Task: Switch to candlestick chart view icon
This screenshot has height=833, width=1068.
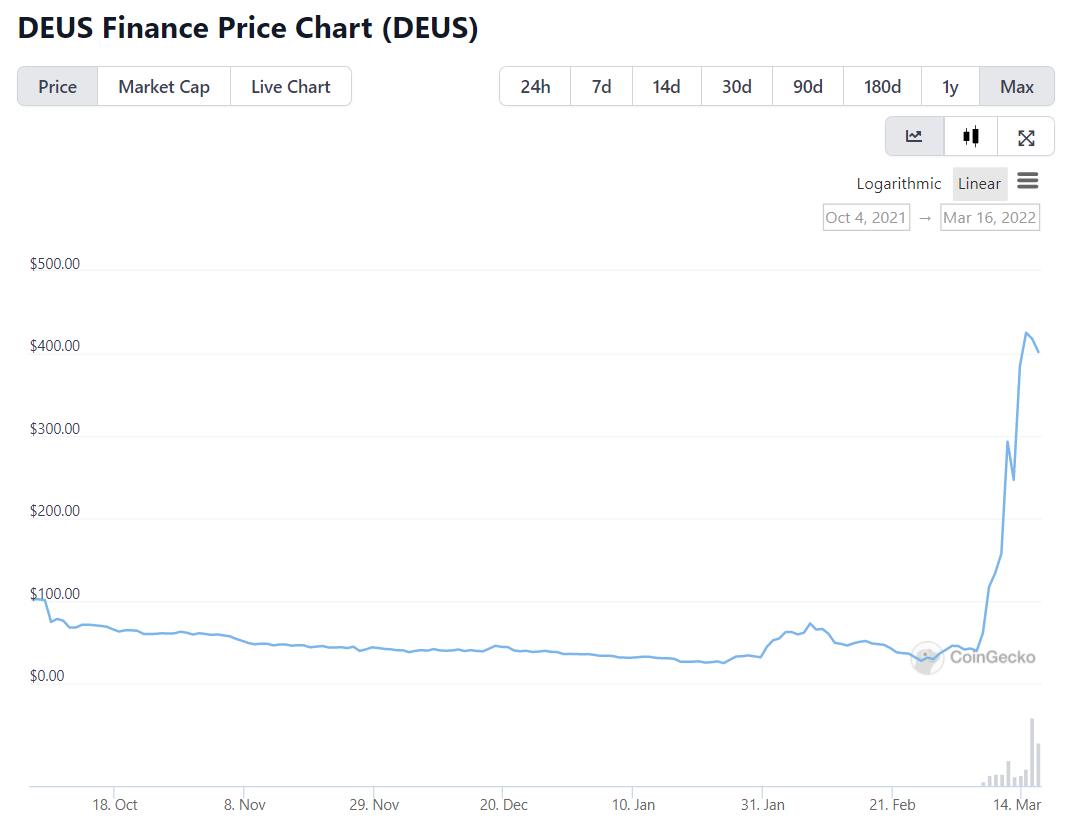Action: pyautogui.click(x=971, y=136)
